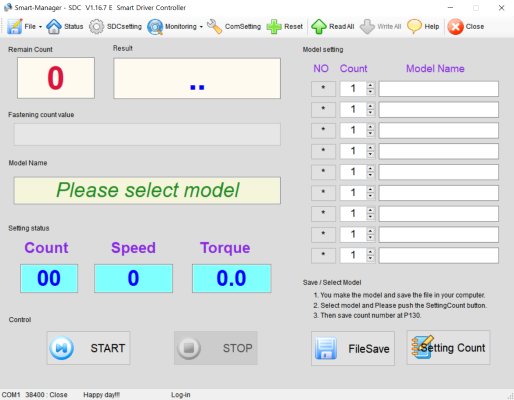Click the first Model Name input field
Screen dimensions: 514x400
point(439,89)
